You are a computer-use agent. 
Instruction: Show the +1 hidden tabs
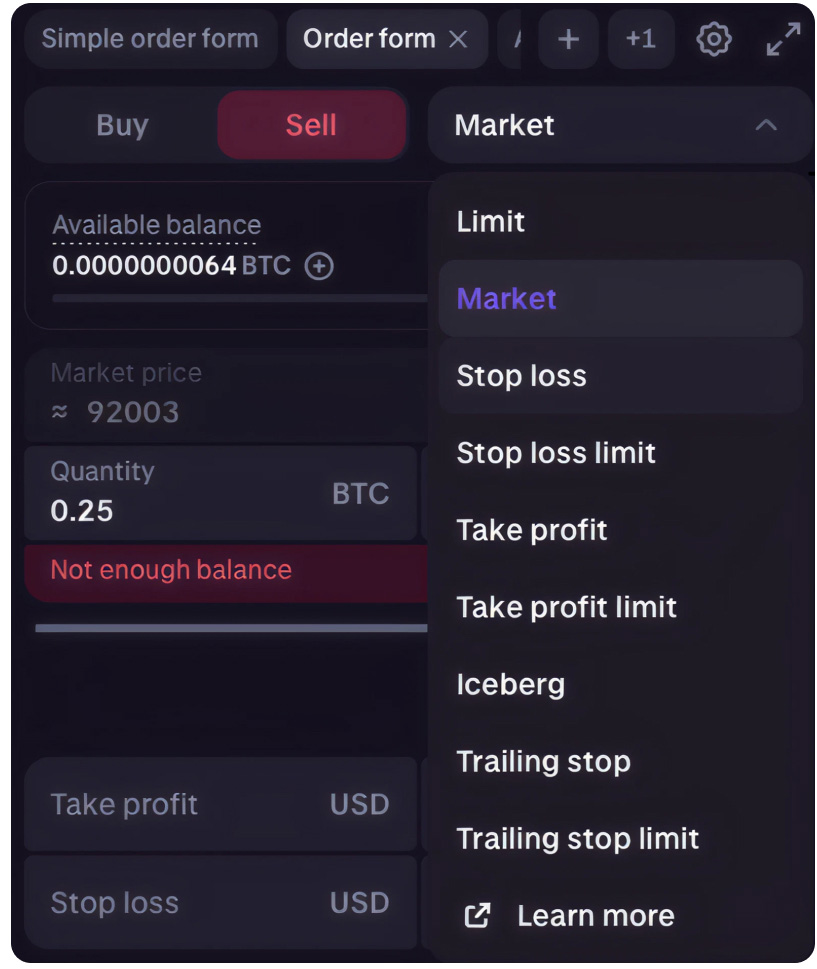[x=640, y=40]
